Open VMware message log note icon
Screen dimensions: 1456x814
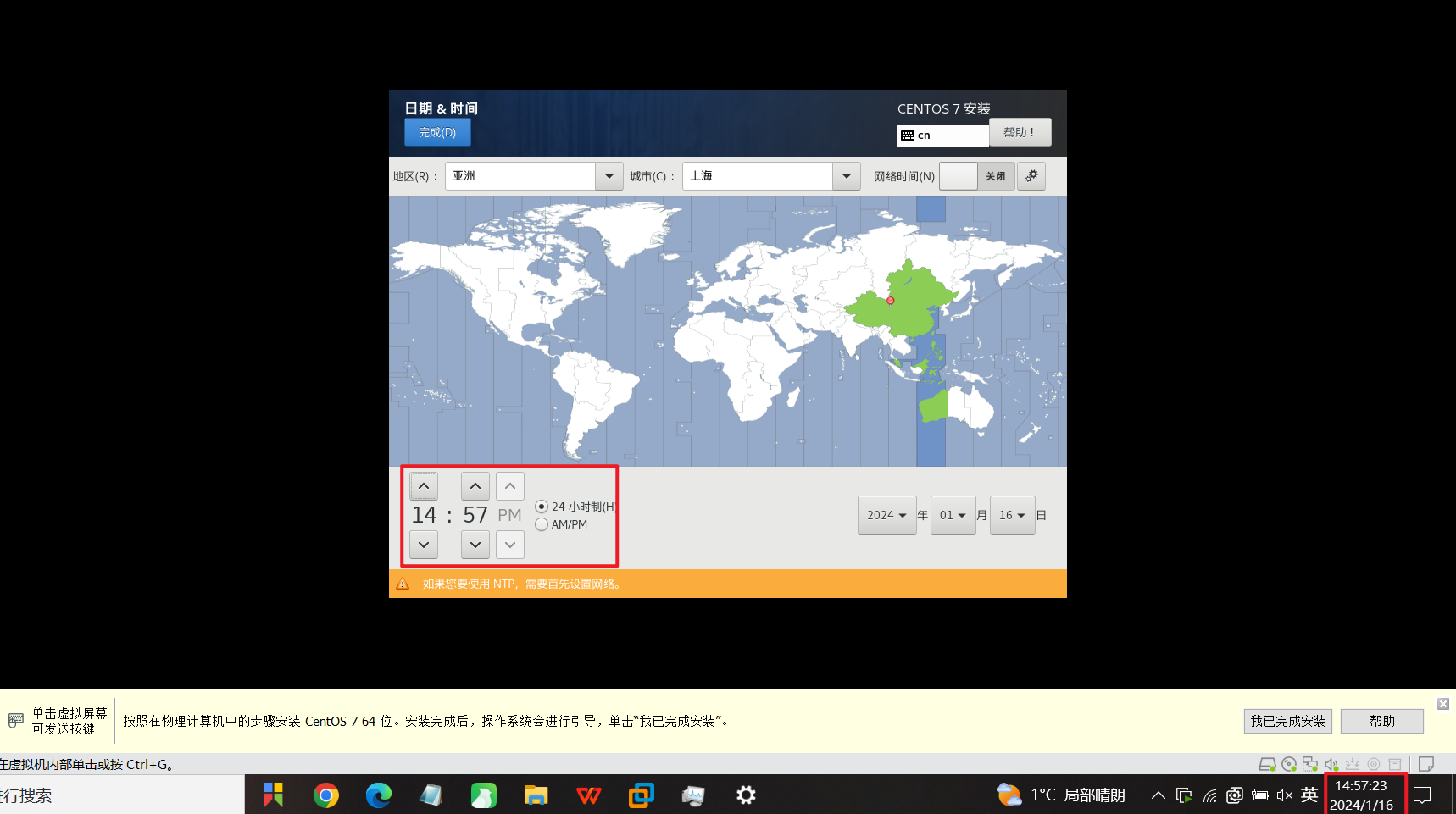tap(1426, 764)
